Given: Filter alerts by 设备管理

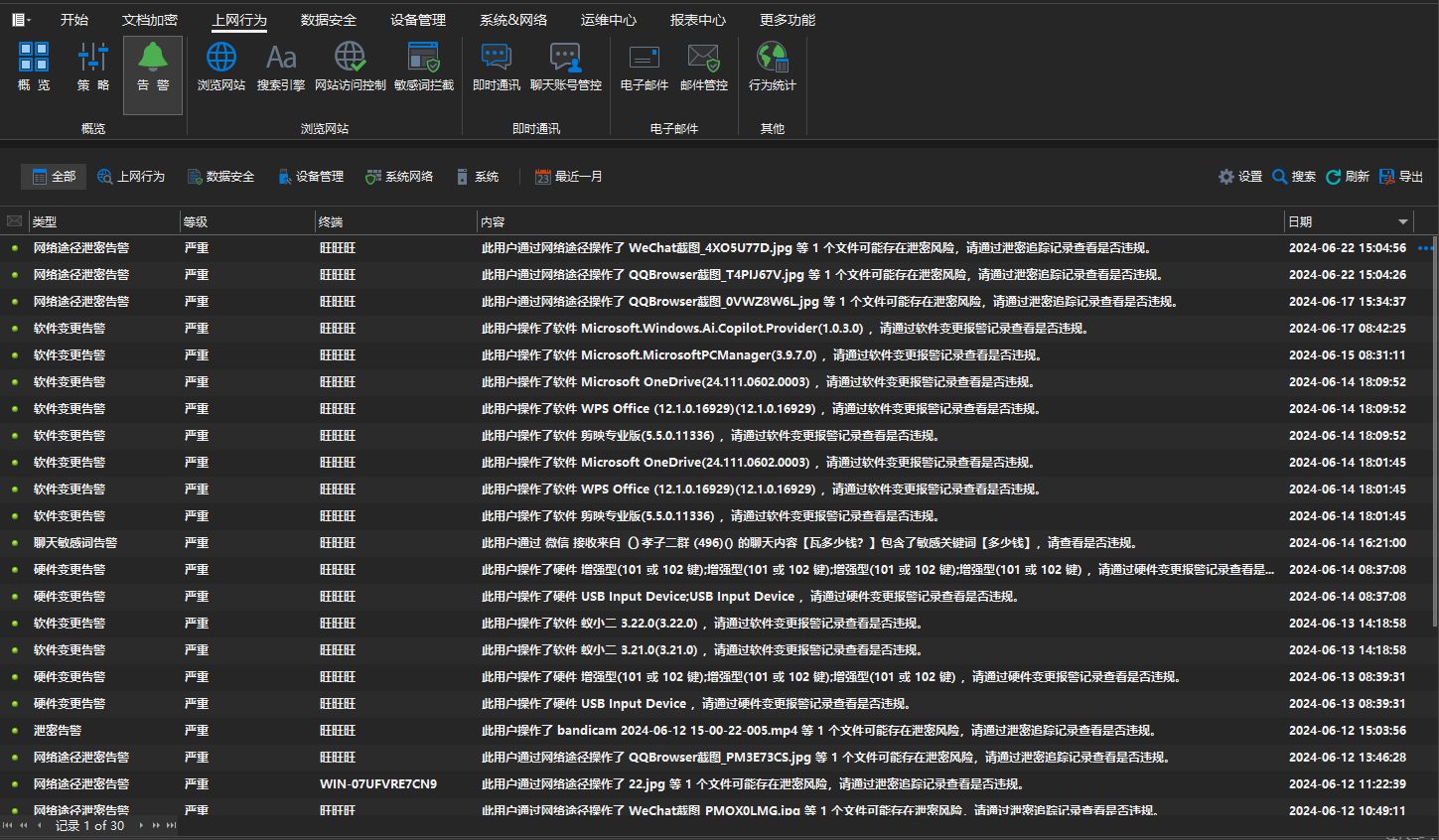Looking at the screenshot, I should 310,177.
